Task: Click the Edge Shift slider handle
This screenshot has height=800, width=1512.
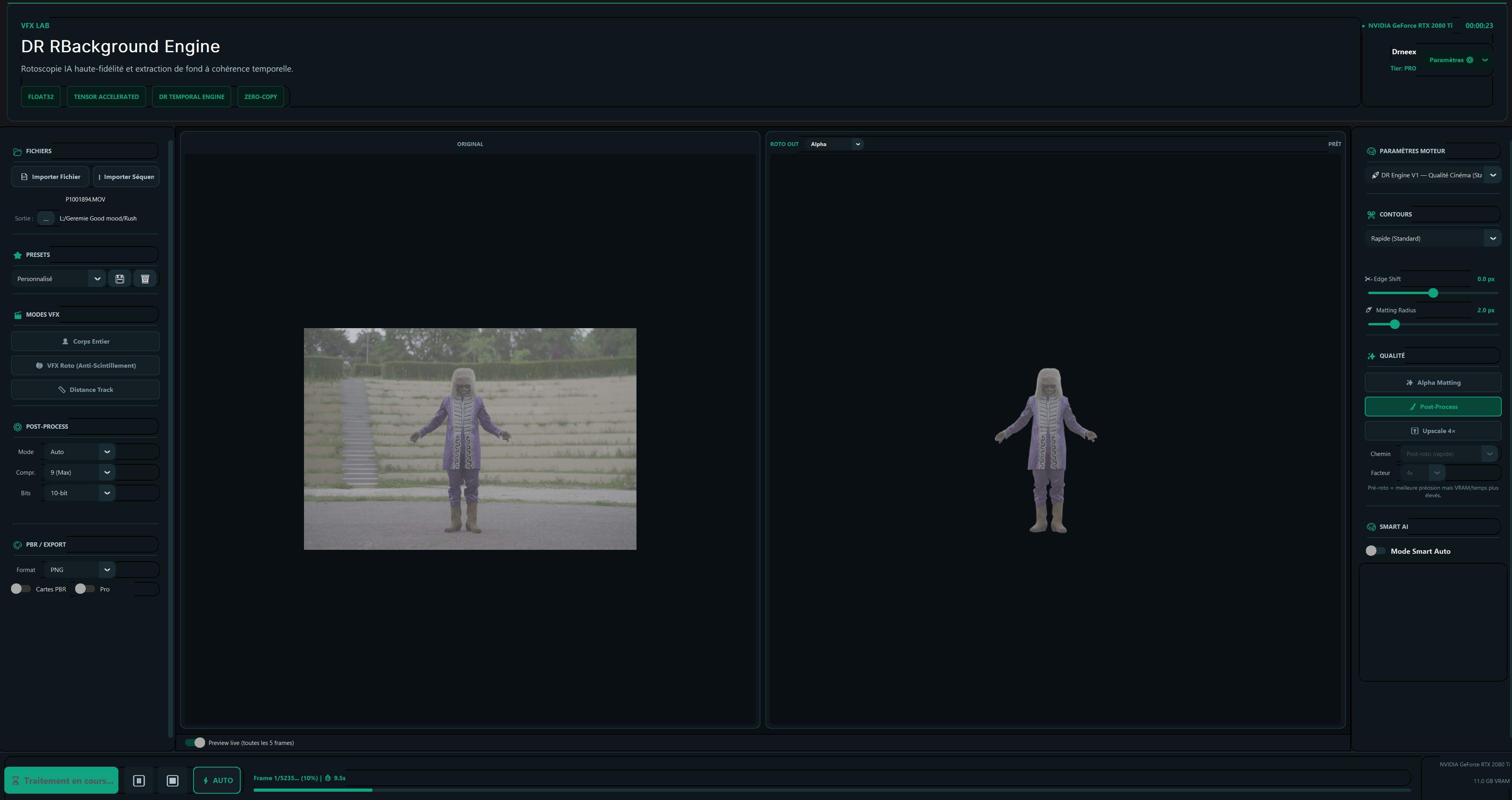Action: click(1433, 293)
